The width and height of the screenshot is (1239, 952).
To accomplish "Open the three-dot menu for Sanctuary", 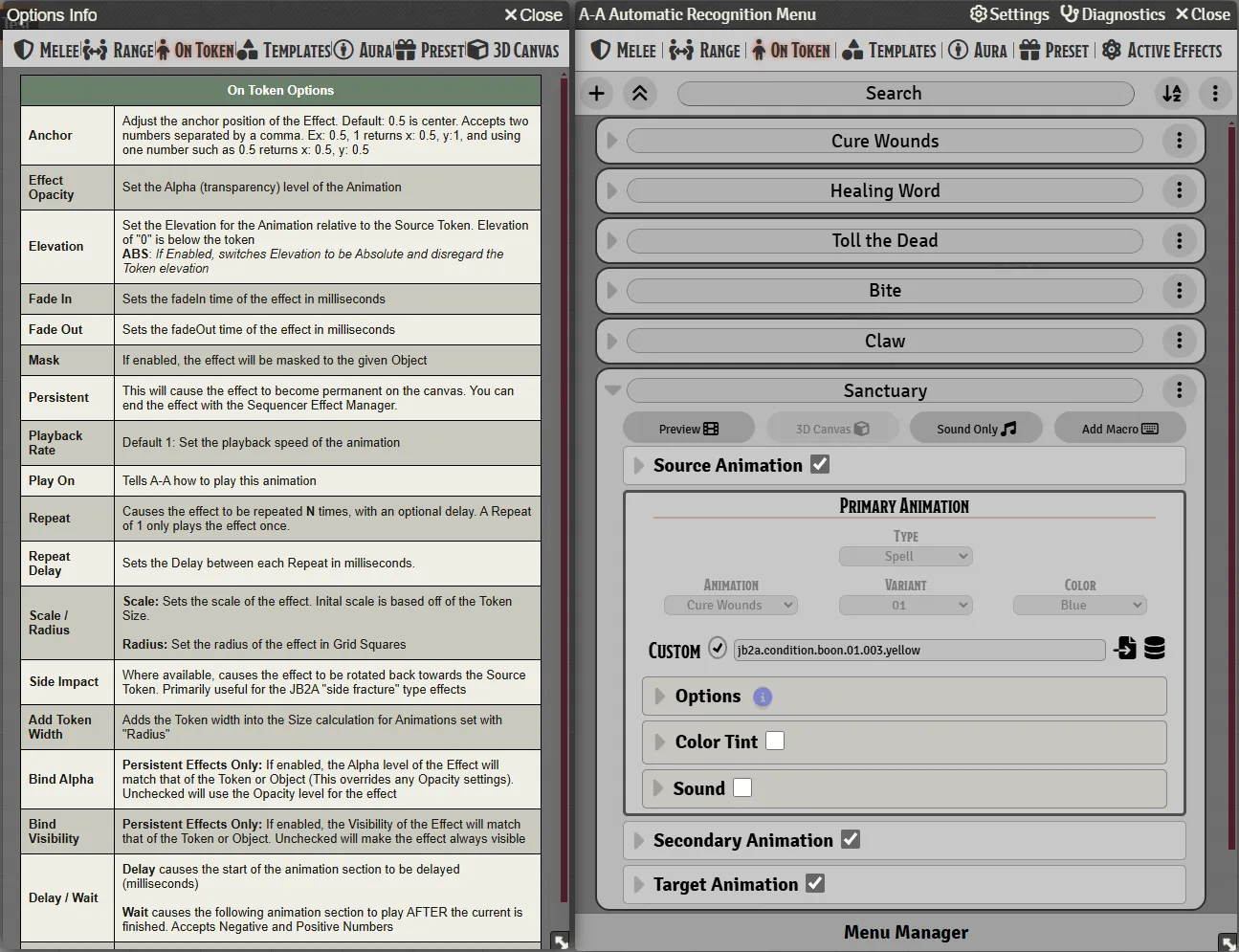I will (x=1180, y=390).
